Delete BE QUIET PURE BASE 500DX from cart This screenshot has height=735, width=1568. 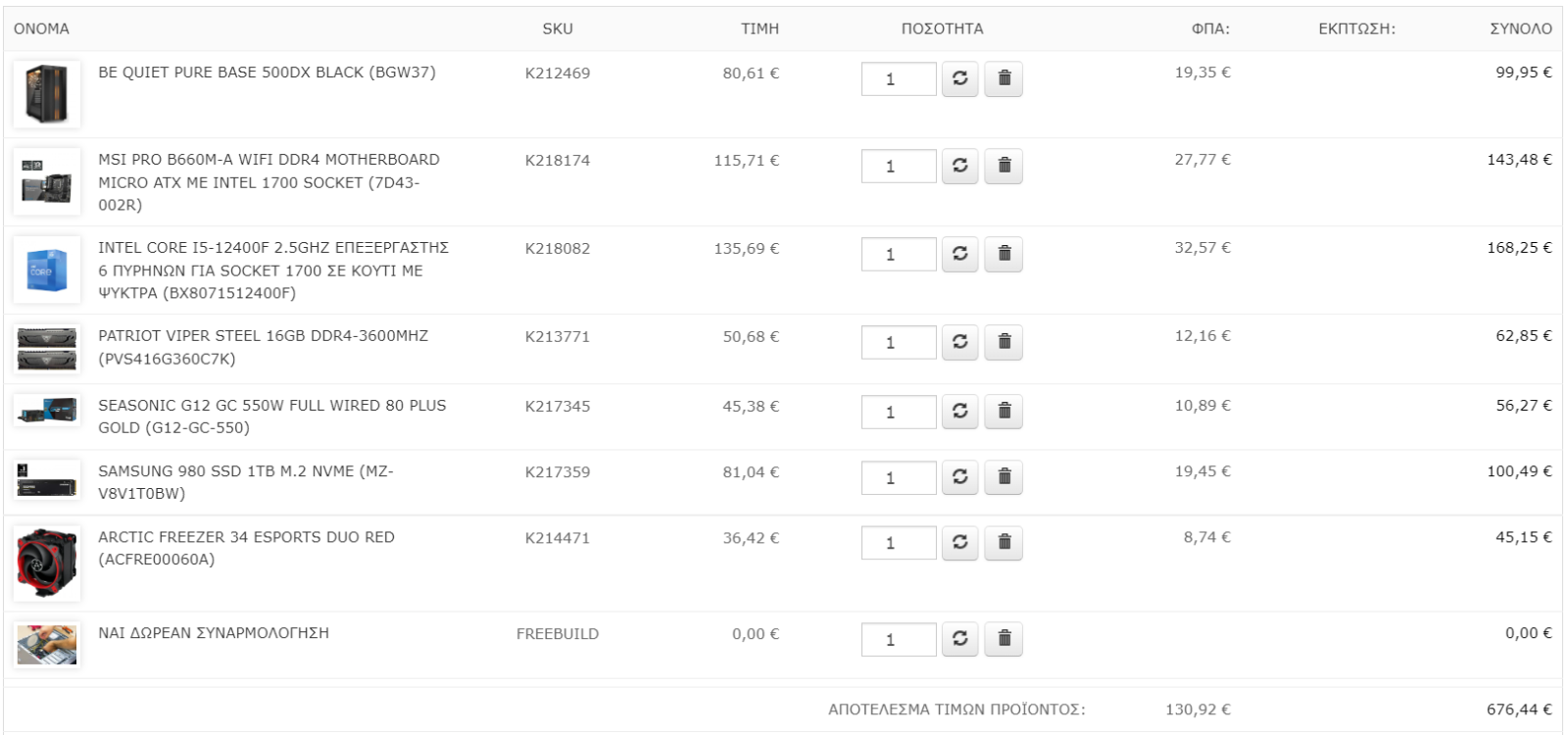[x=1004, y=78]
